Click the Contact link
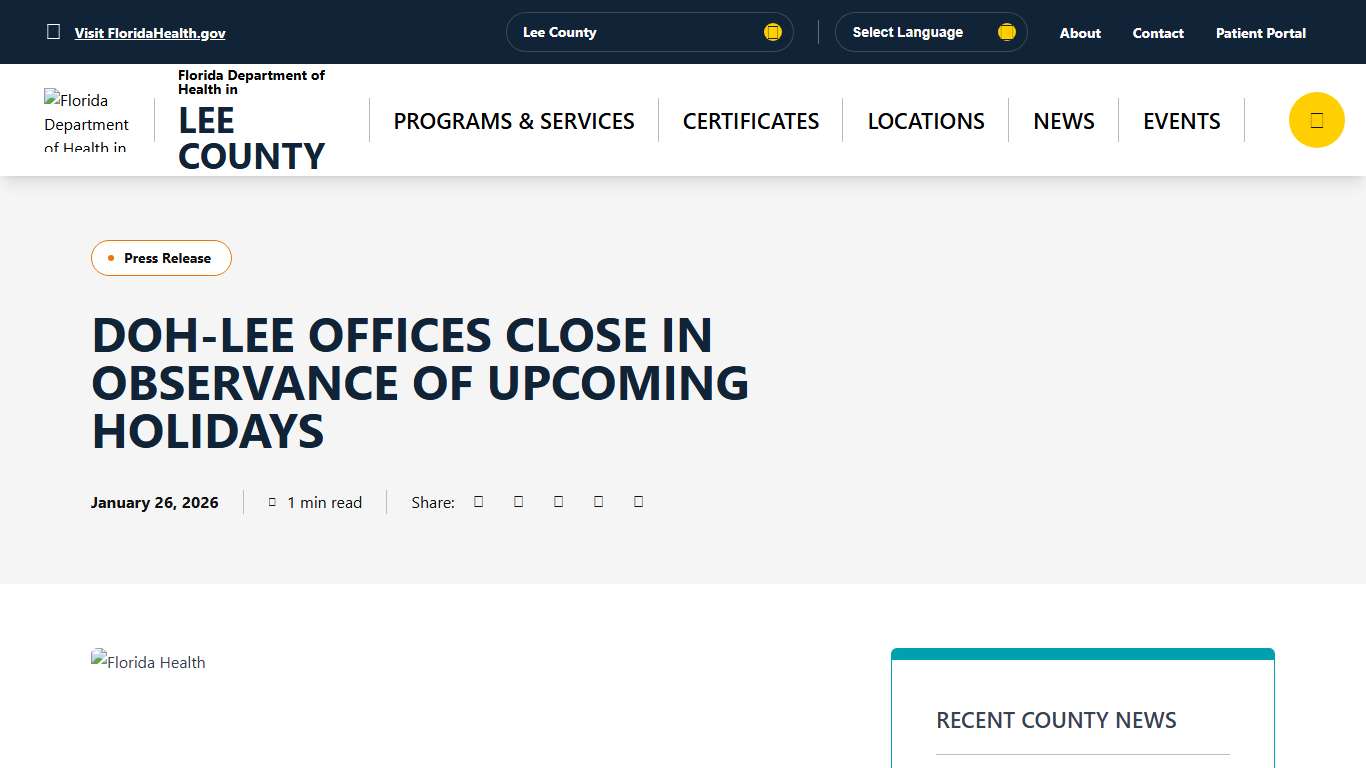The width and height of the screenshot is (1366, 768). click(x=1157, y=32)
